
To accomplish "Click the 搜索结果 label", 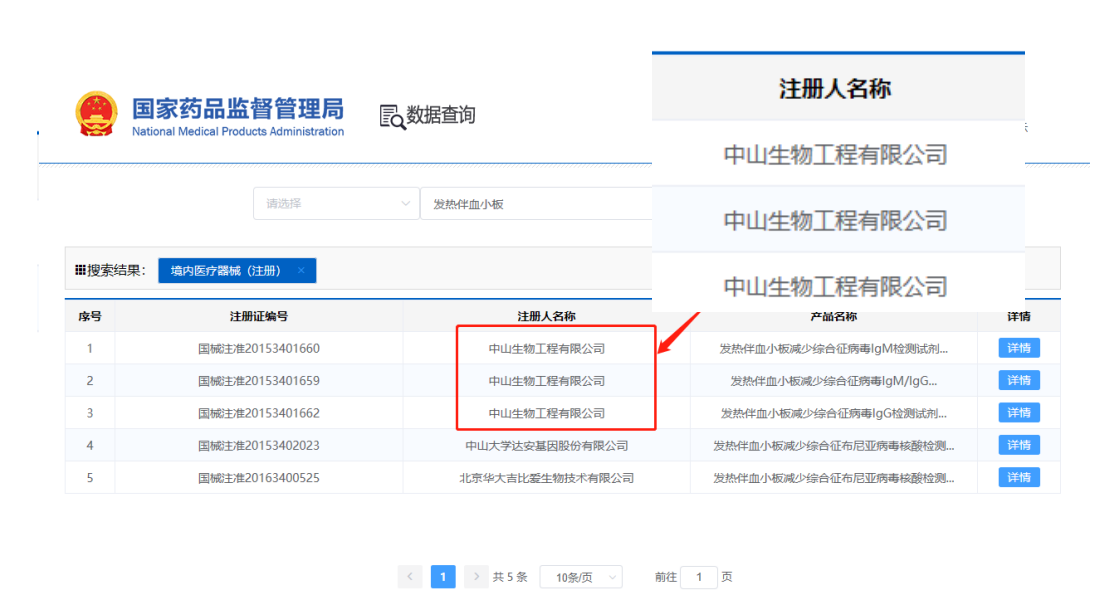I will pyautogui.click(x=115, y=271).
